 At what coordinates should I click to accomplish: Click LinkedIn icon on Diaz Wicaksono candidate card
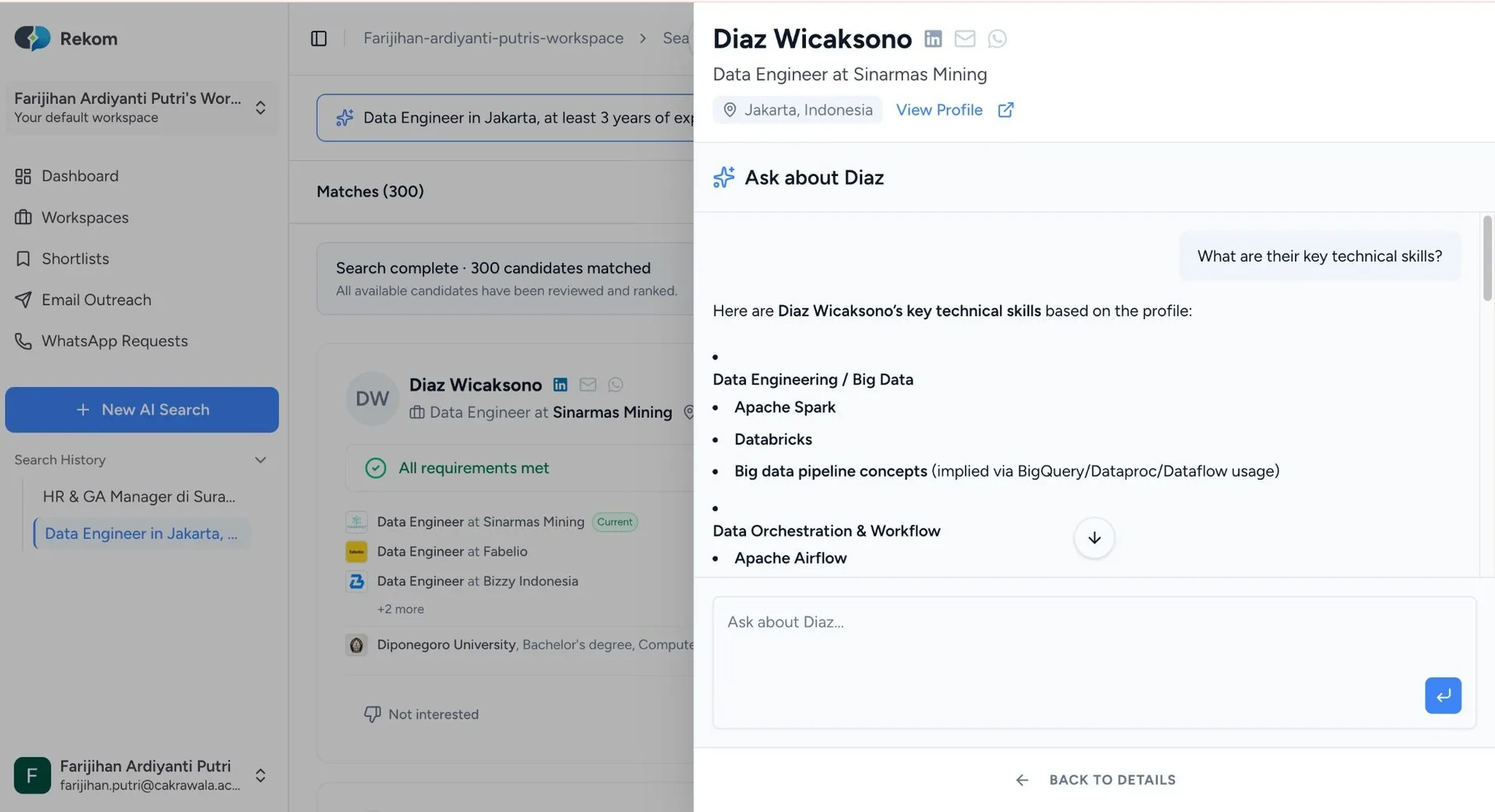[561, 385]
